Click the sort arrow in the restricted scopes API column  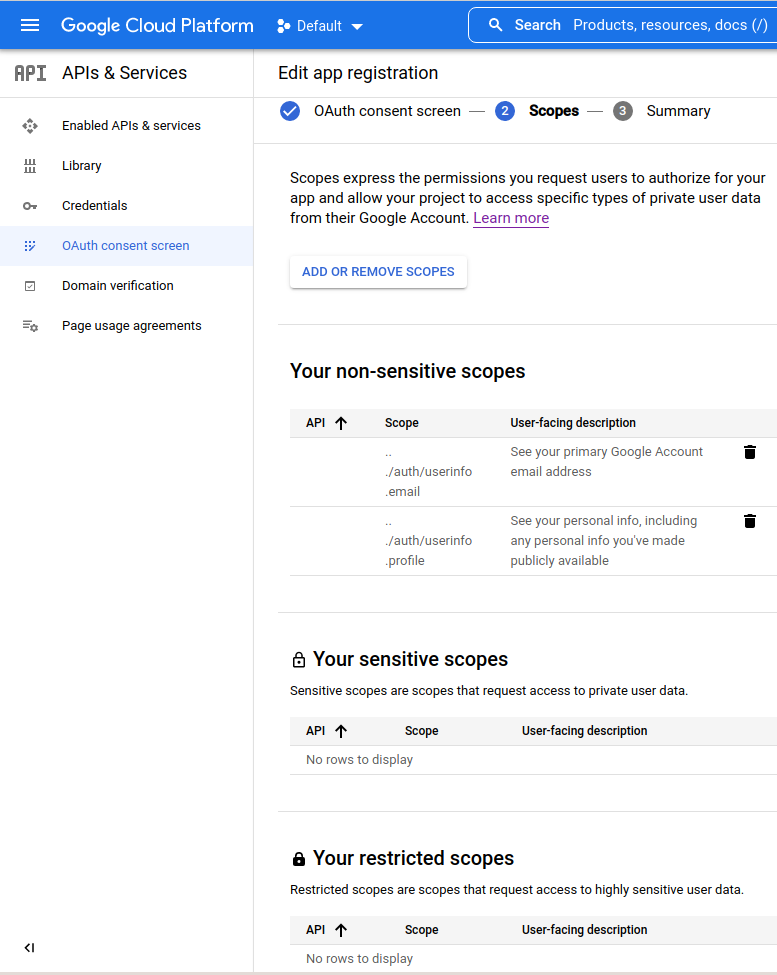[x=341, y=930]
